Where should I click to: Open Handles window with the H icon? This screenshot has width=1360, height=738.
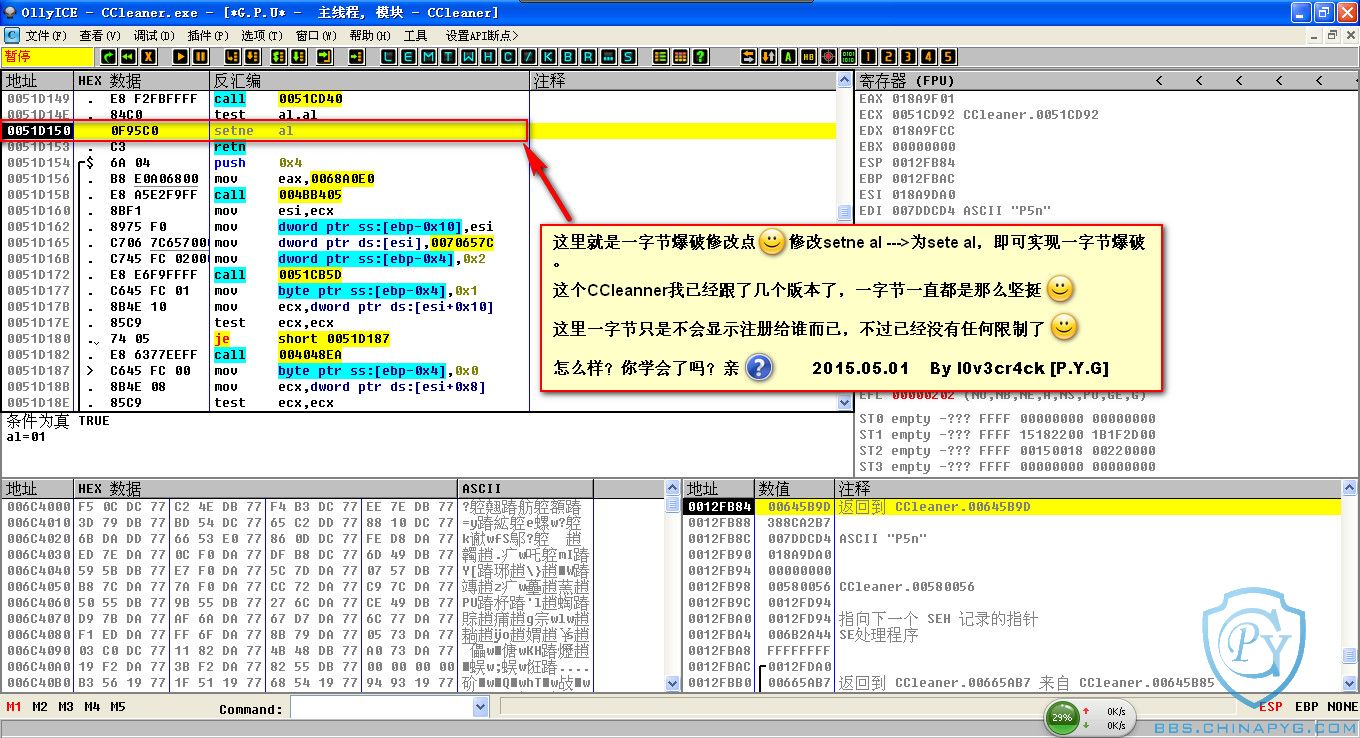point(488,57)
